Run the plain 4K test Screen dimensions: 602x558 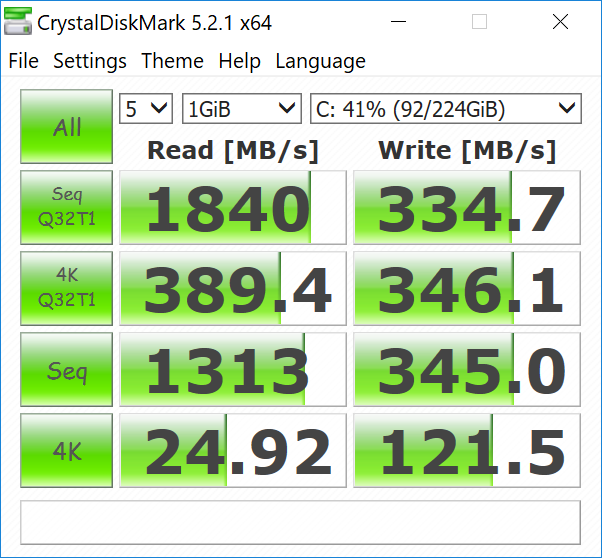click(x=66, y=450)
